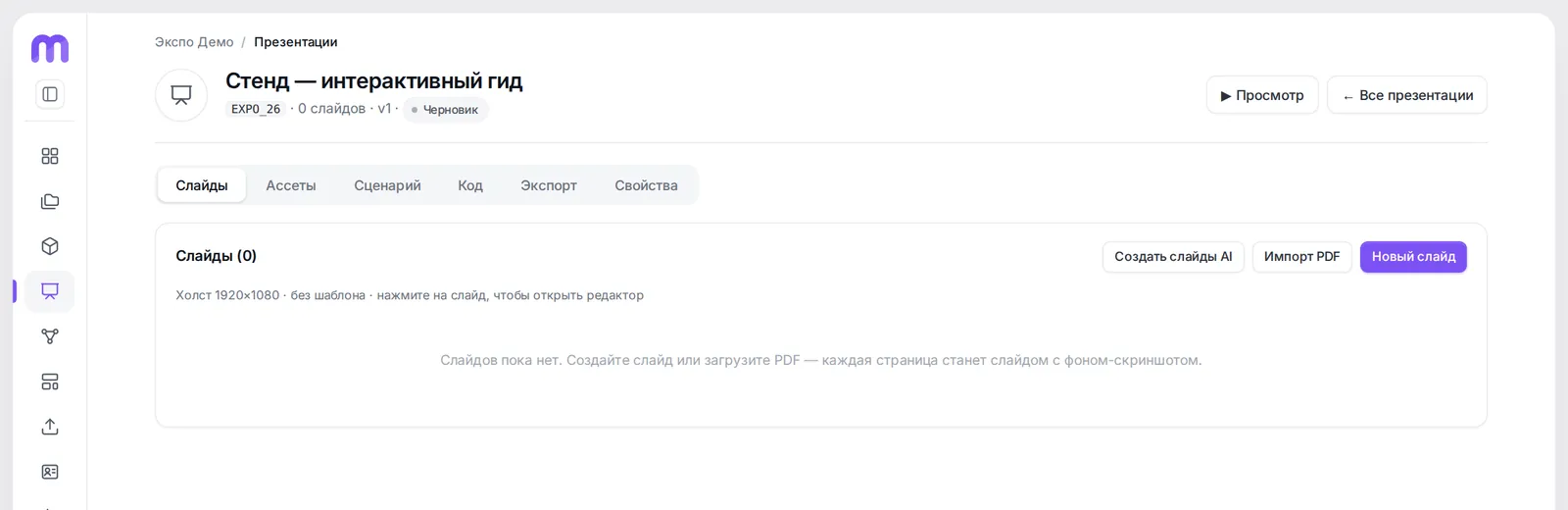
Task: Open the layout templates icon in sidebar
Action: coord(50,382)
